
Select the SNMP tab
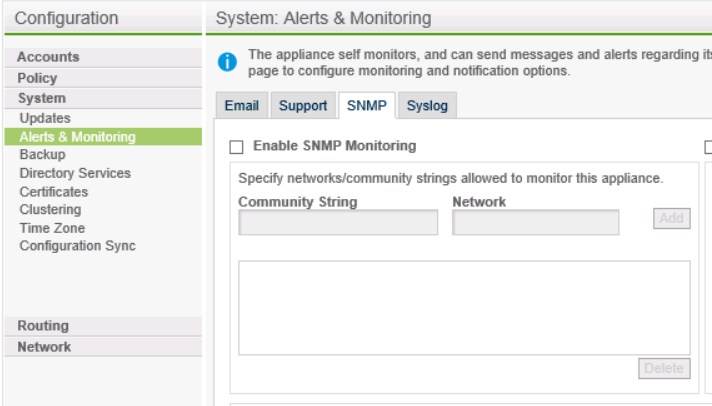pyautogui.click(x=364, y=106)
